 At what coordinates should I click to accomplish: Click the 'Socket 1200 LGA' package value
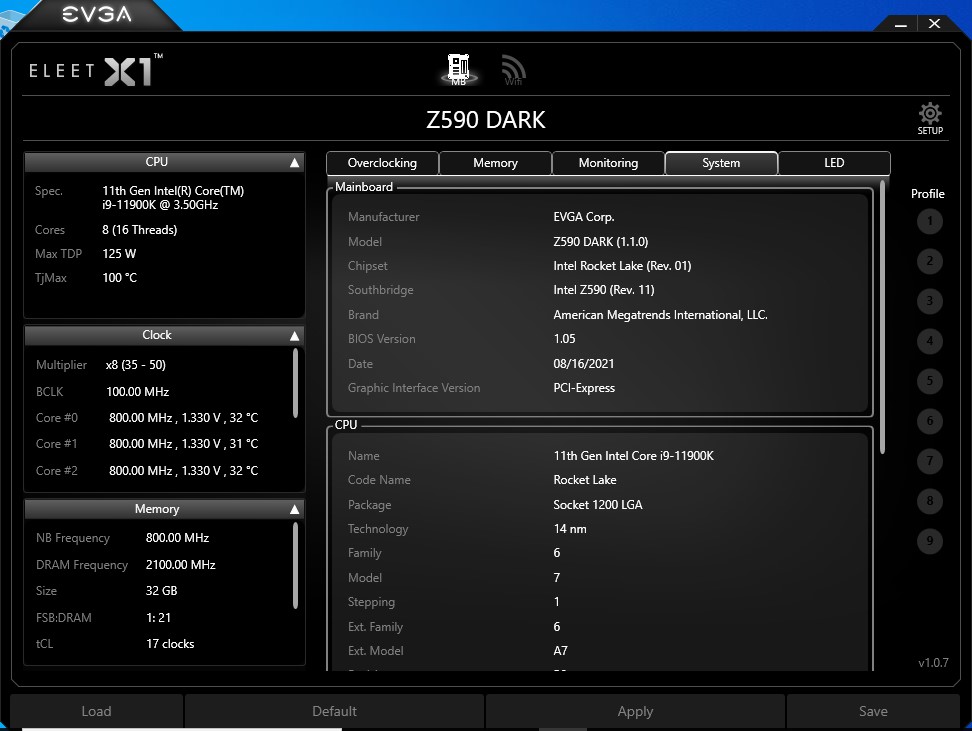(598, 505)
